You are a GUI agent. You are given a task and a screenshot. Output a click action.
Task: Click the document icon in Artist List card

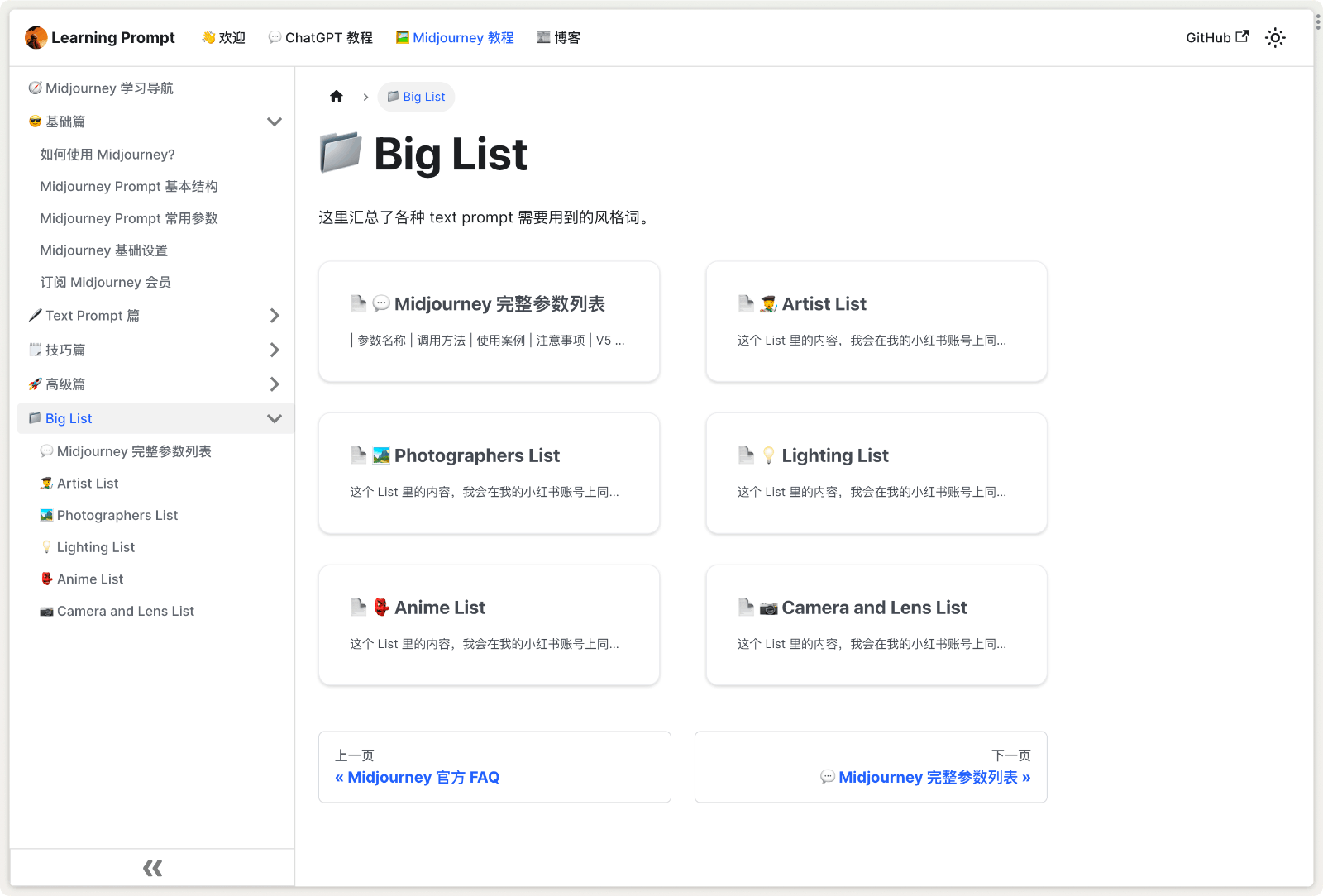click(x=746, y=303)
